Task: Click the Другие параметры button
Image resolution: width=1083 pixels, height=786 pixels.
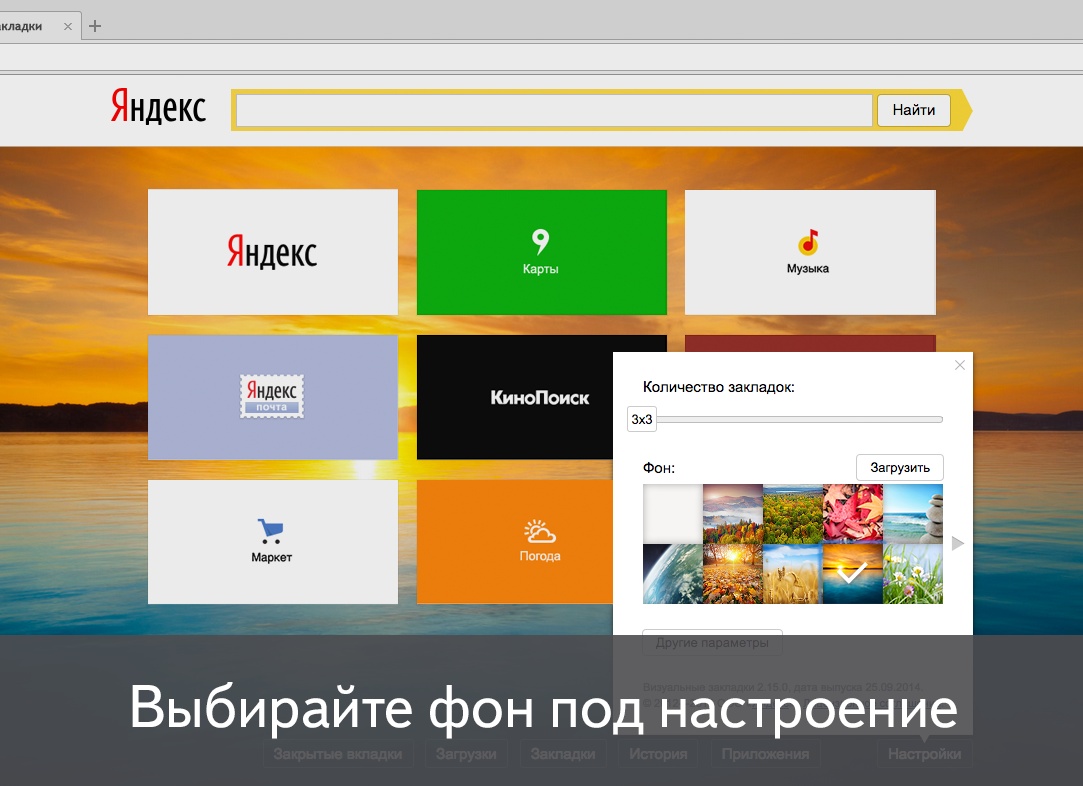Action: pyautogui.click(x=712, y=642)
